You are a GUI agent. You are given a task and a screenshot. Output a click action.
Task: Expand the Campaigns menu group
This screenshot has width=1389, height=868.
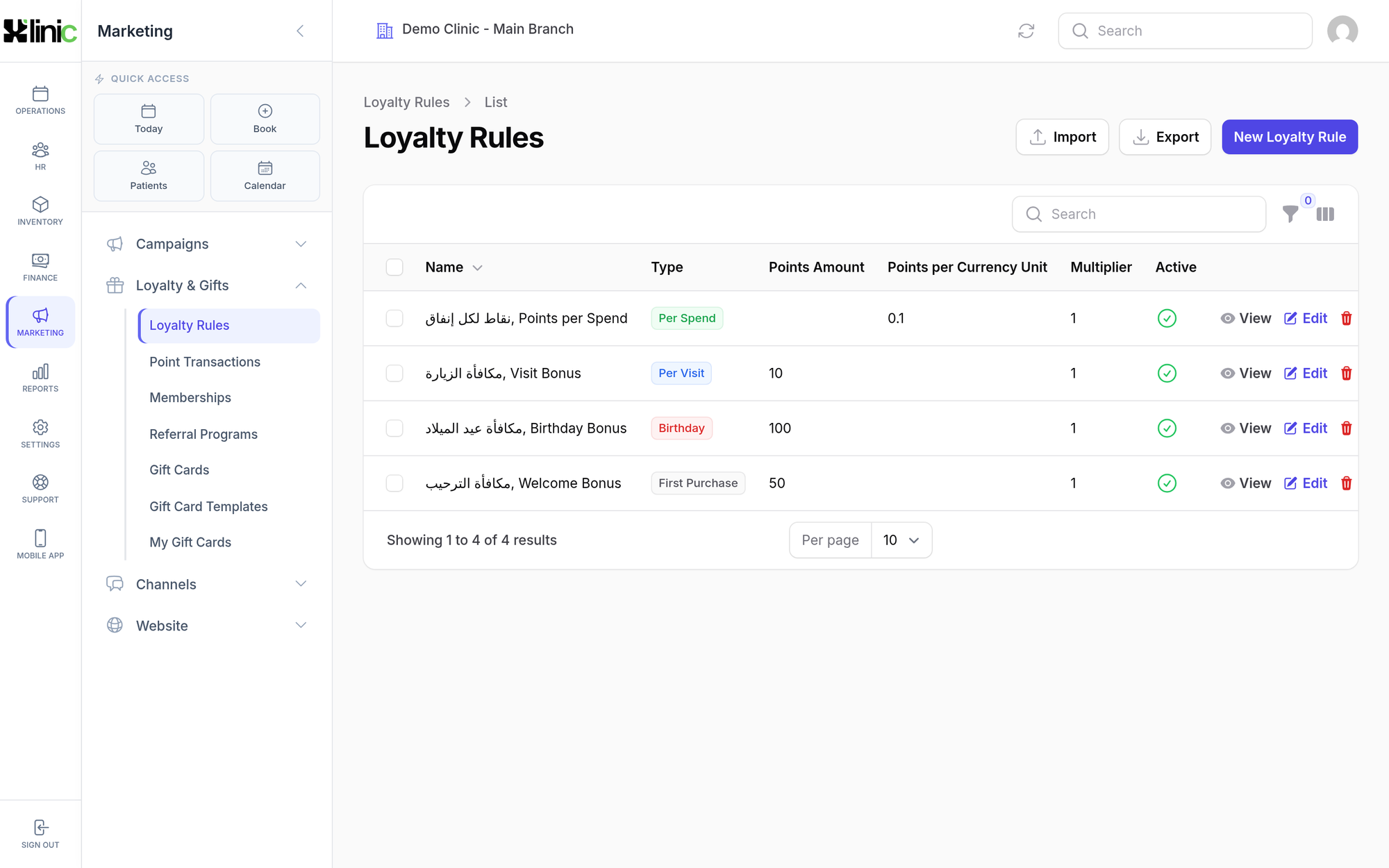(x=206, y=244)
